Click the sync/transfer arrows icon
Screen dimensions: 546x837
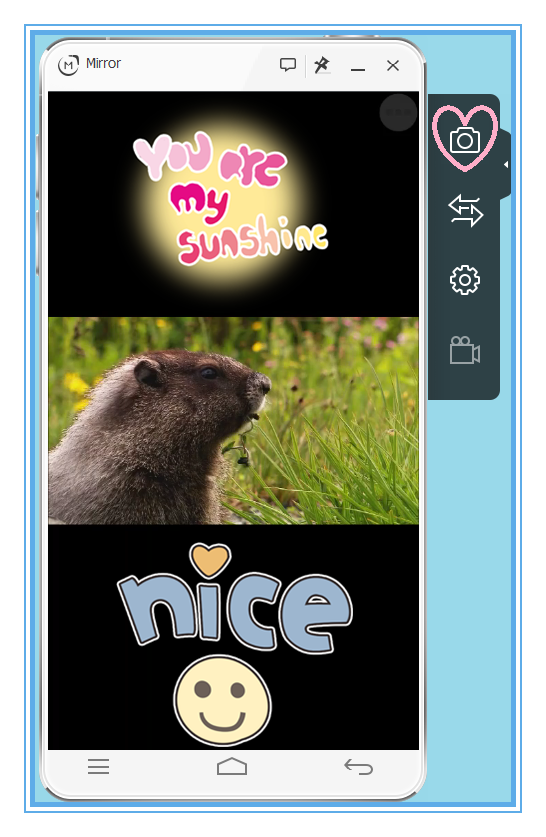tap(465, 210)
